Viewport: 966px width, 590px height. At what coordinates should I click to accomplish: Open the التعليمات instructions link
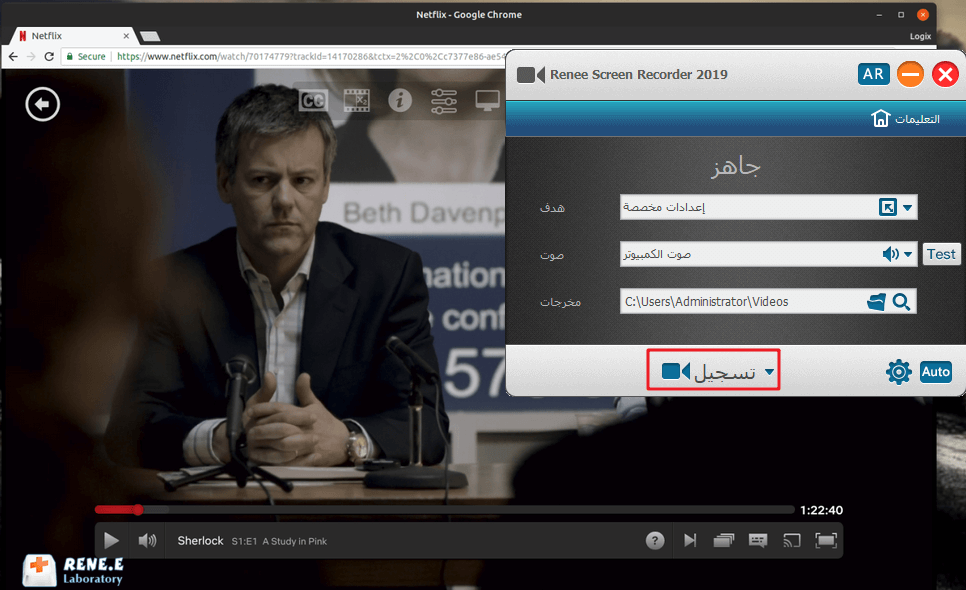(x=917, y=119)
